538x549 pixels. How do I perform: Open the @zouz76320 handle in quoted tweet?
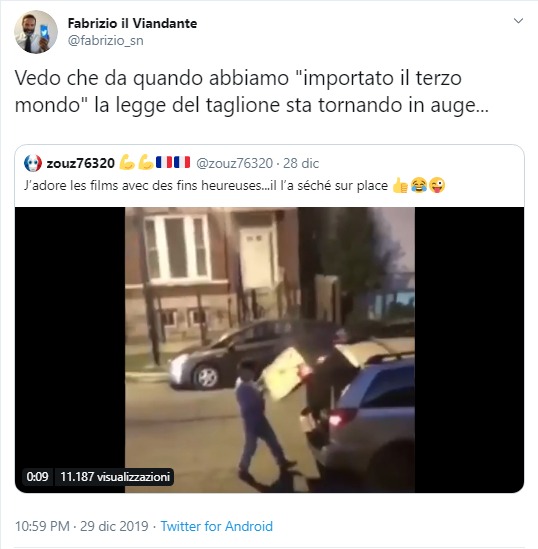pos(234,163)
